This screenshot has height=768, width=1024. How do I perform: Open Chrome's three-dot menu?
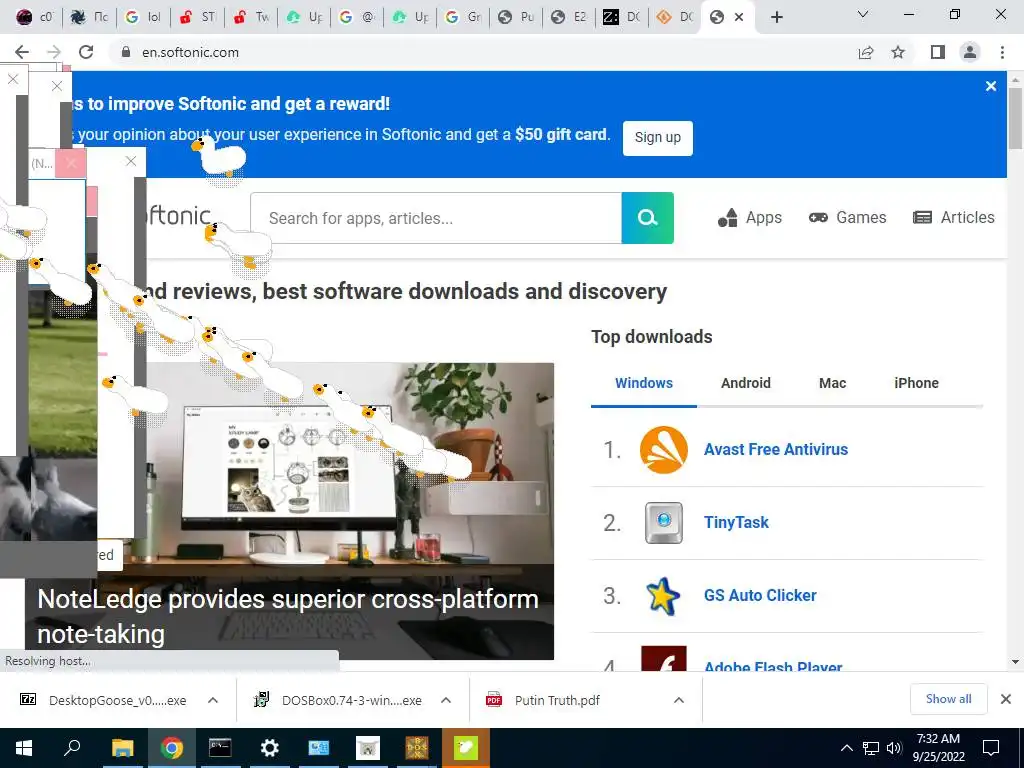tap(1002, 52)
